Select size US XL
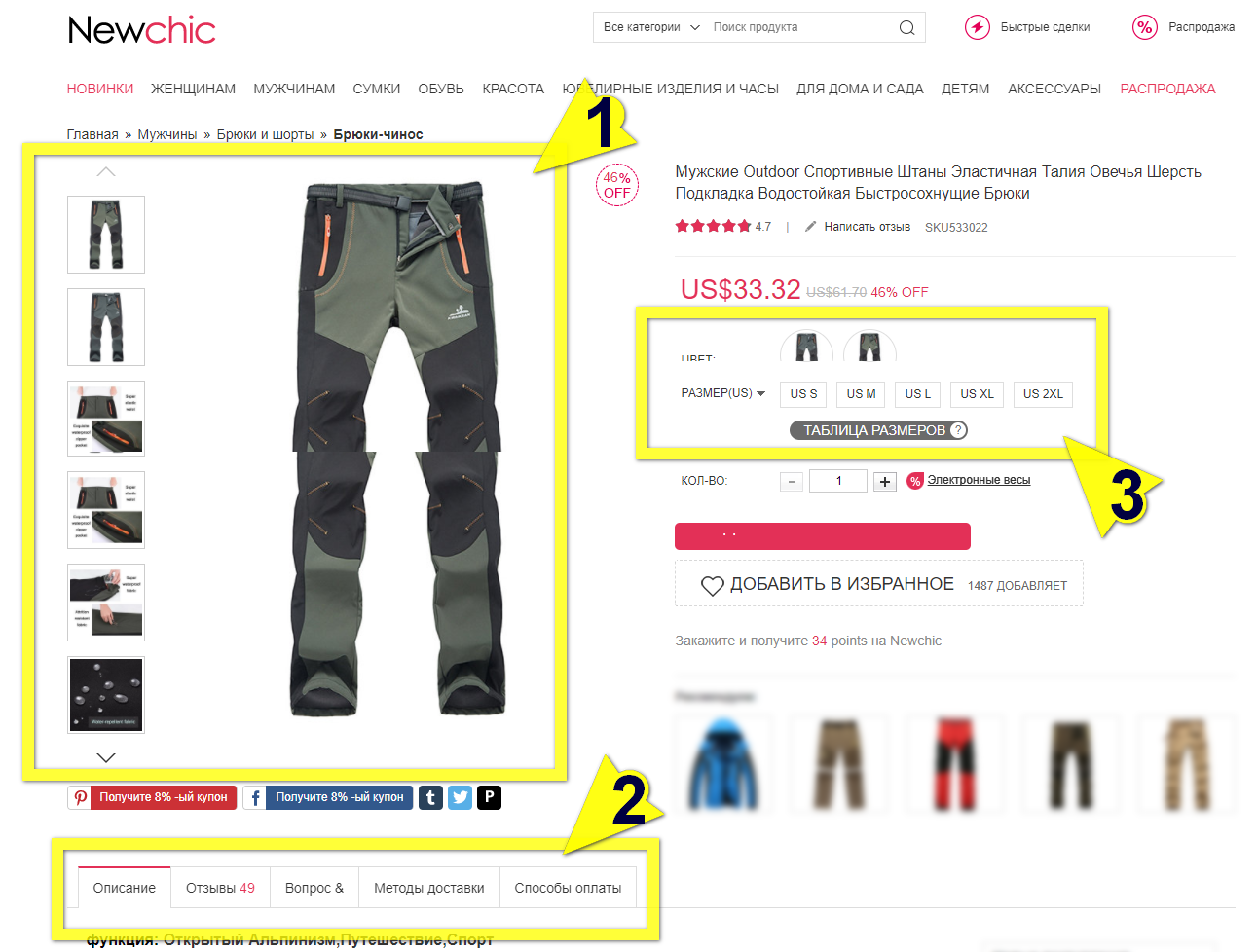The height and width of the screenshot is (952, 1257). click(977, 394)
